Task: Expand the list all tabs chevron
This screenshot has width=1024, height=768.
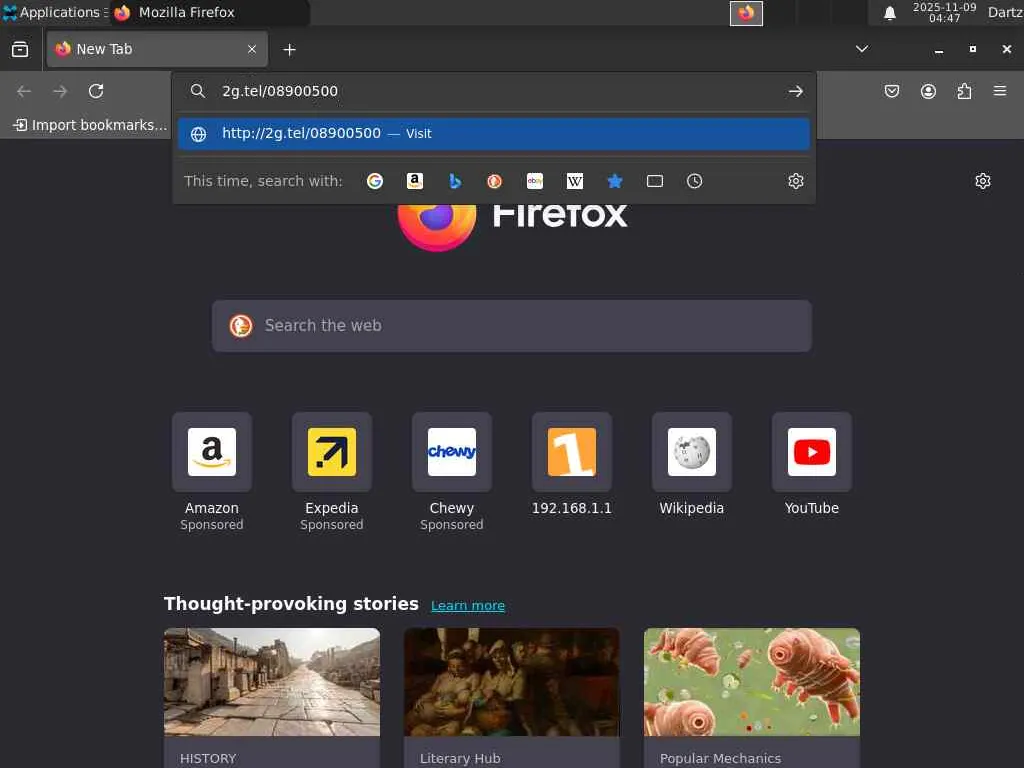Action: pyautogui.click(x=862, y=49)
